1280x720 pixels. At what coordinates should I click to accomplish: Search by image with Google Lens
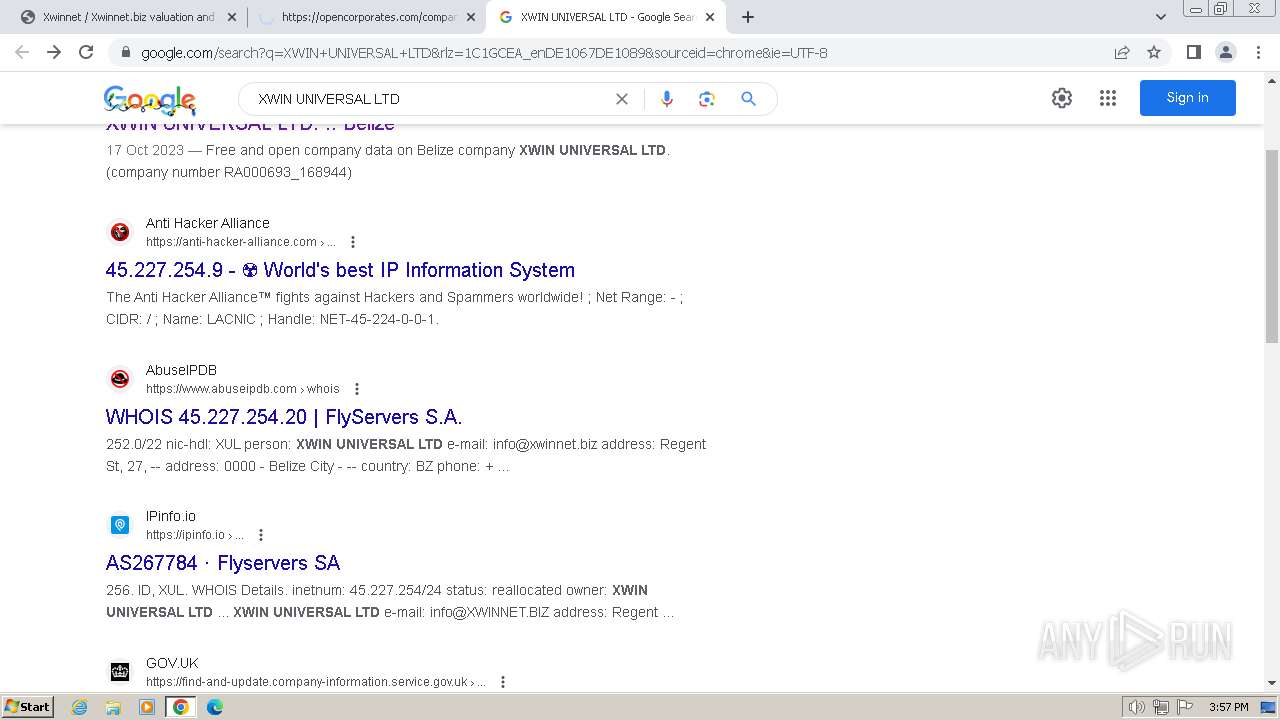pos(707,99)
